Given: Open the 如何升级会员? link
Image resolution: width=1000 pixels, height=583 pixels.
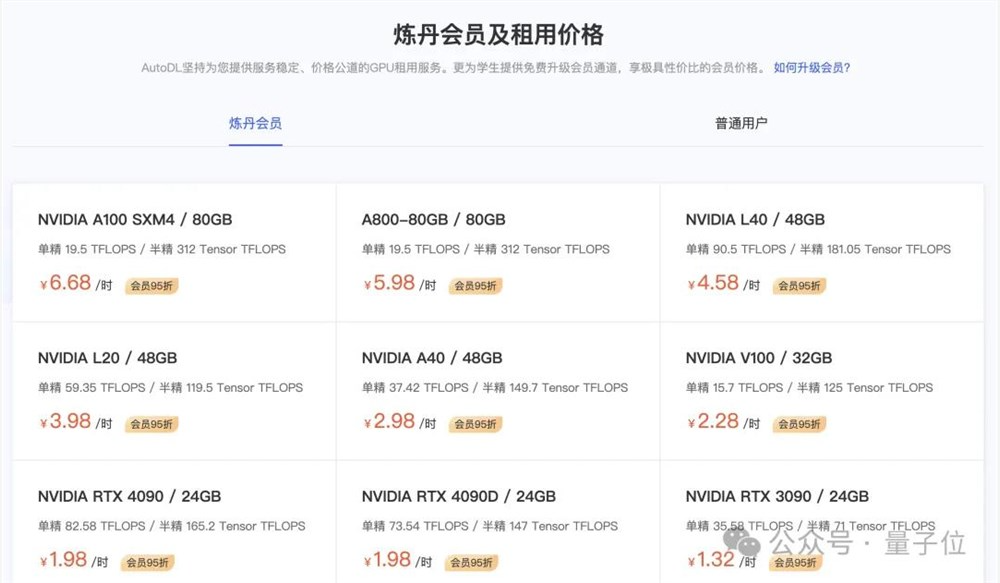Looking at the screenshot, I should click(x=812, y=68).
